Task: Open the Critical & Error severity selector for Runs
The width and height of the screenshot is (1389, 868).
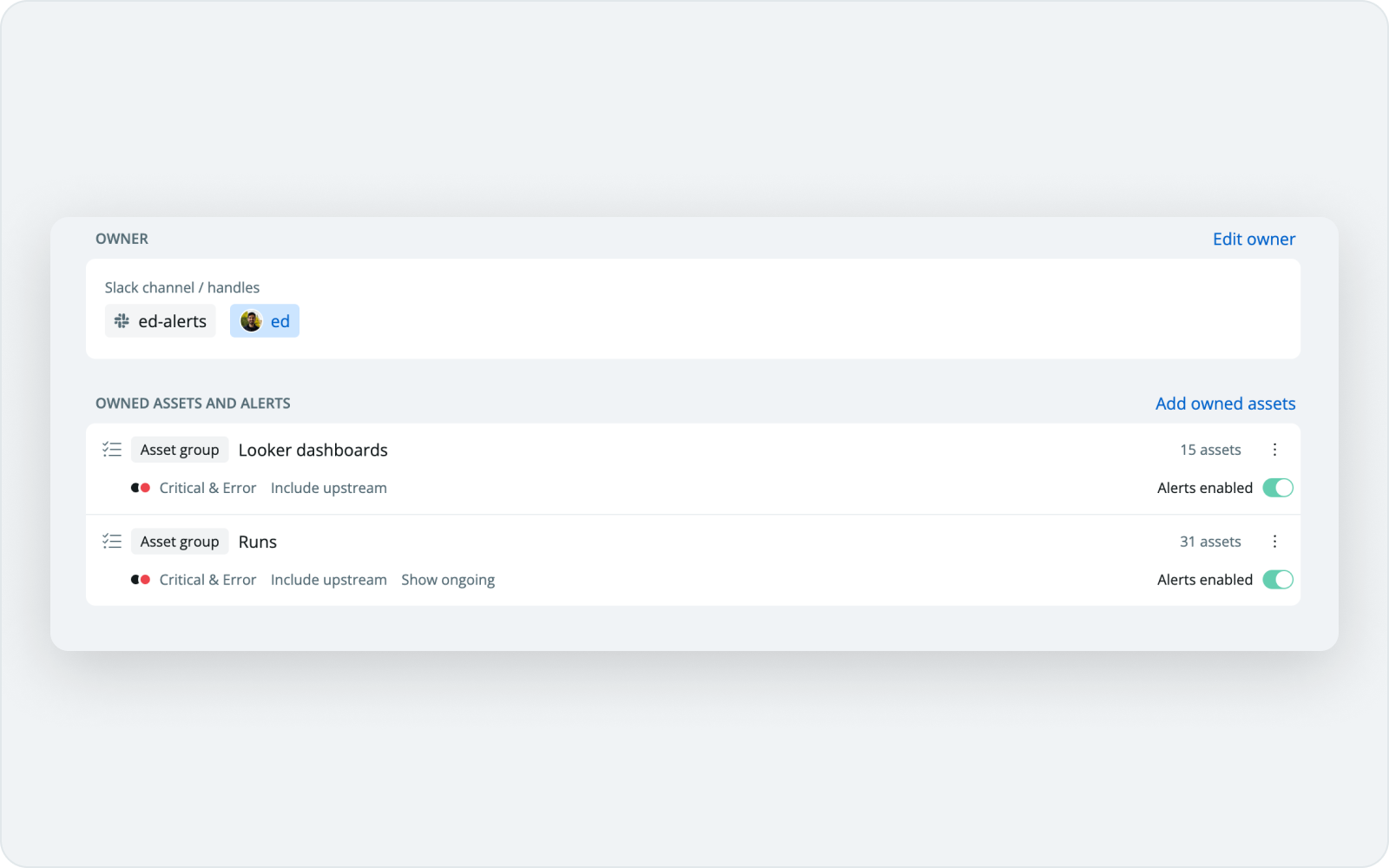Action: [207, 579]
